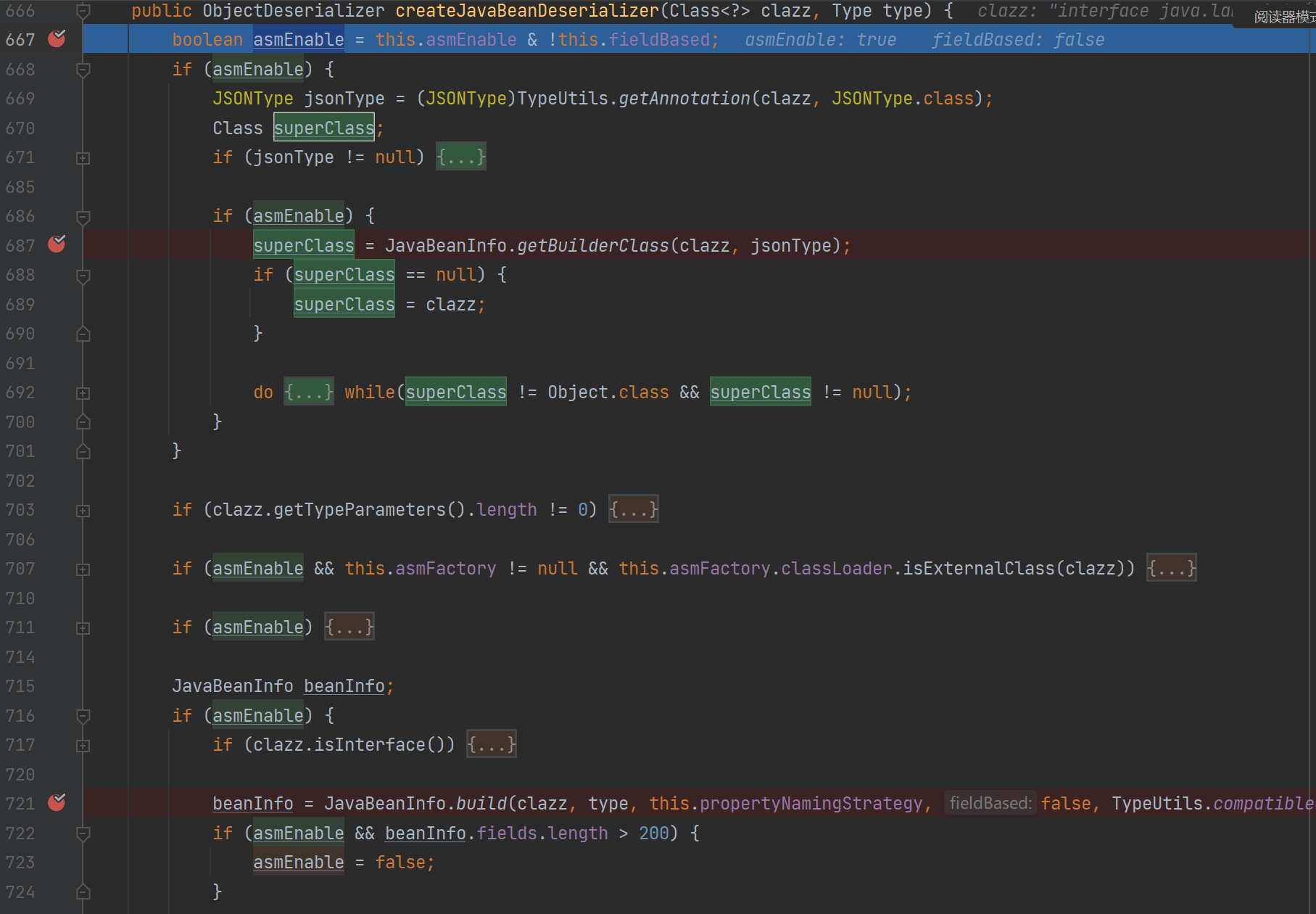Click the JavaBeanInfo.build call on line 721
Screen dimensions: 1316x914
[x=415, y=803]
